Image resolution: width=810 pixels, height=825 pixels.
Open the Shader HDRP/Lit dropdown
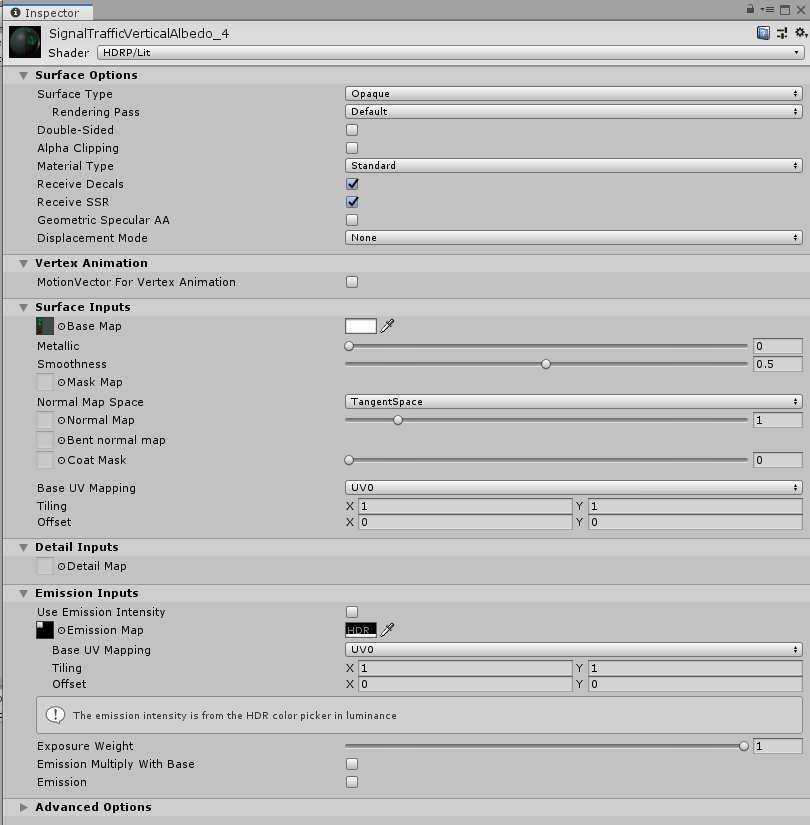[x=451, y=53]
